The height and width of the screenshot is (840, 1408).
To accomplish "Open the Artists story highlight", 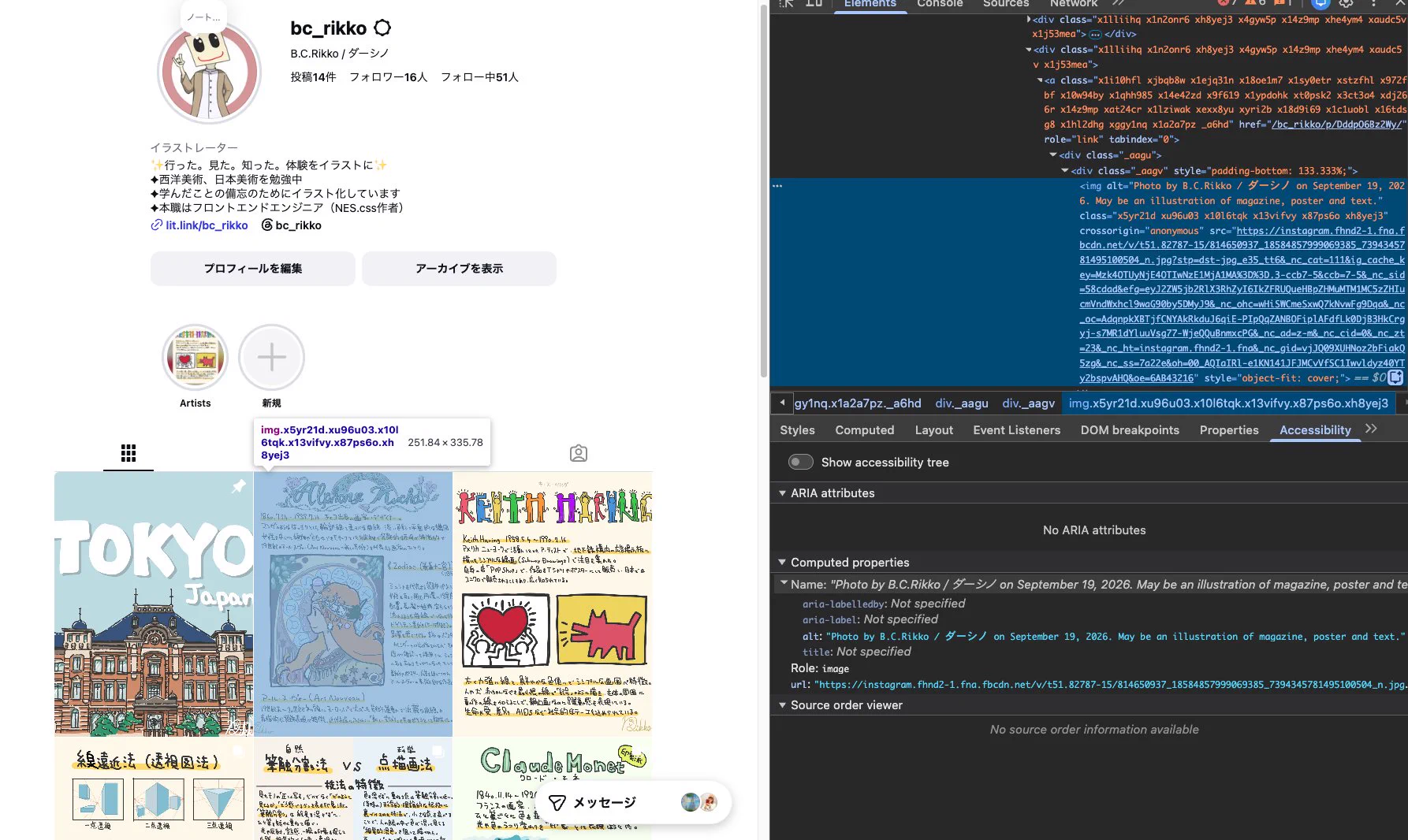I will 196,358.
